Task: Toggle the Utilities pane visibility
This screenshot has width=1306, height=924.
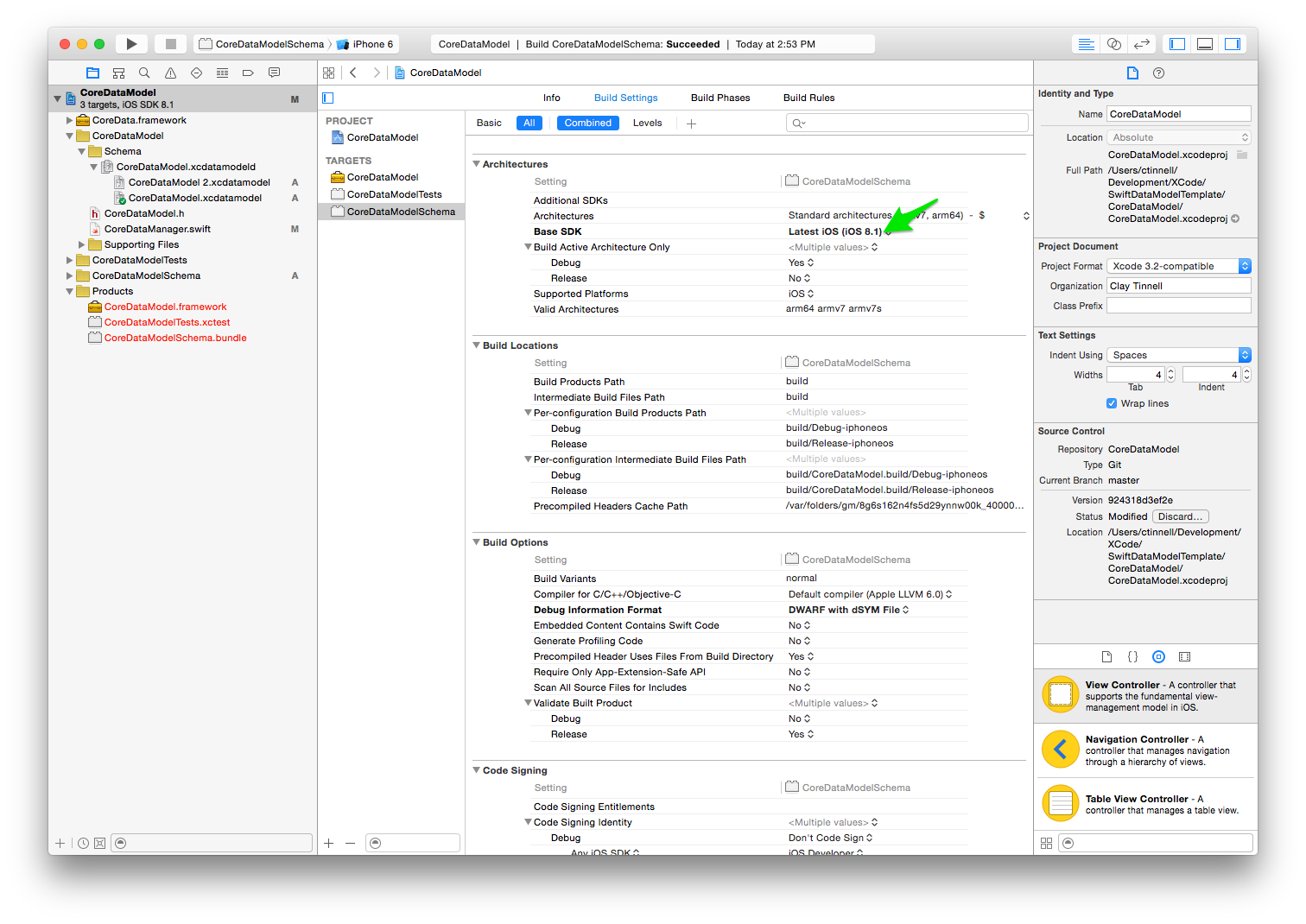Action: (x=1233, y=44)
